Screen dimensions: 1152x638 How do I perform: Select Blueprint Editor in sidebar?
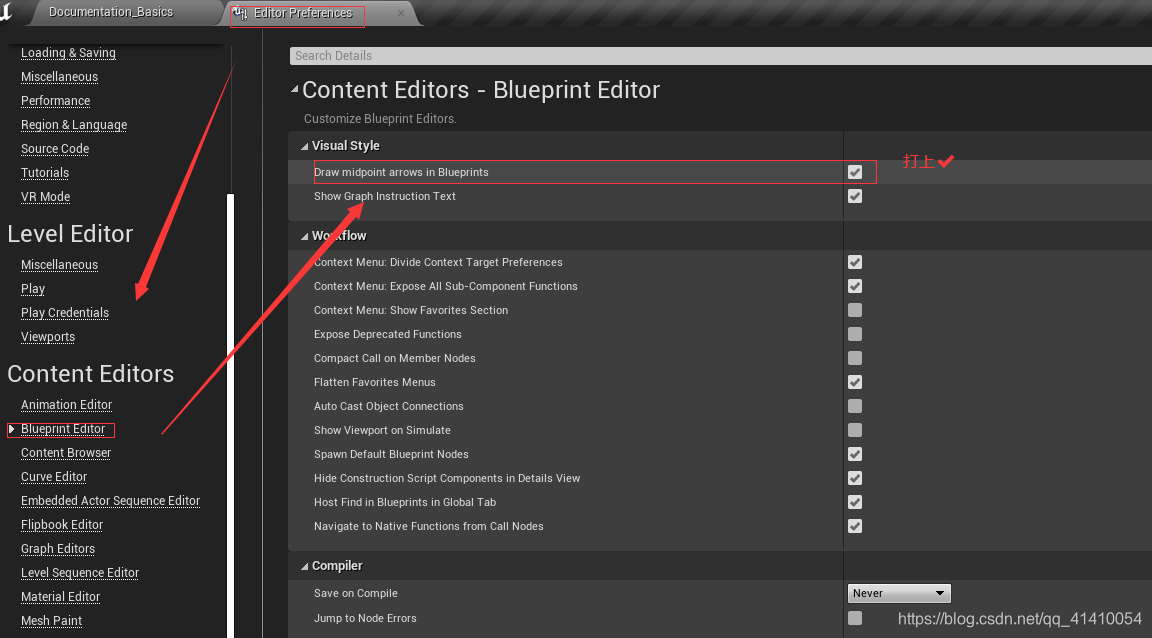click(x=63, y=429)
